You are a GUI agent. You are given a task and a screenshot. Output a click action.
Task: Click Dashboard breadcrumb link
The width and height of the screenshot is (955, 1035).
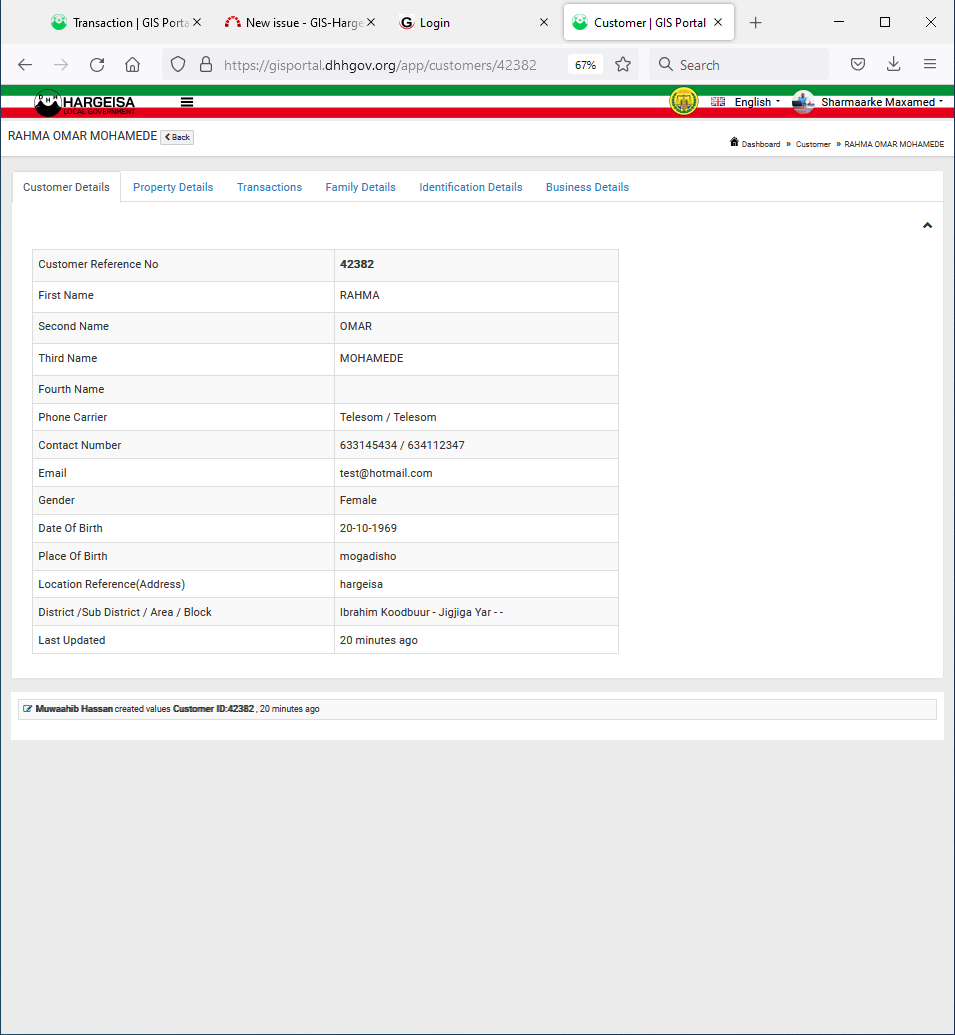tap(760, 144)
